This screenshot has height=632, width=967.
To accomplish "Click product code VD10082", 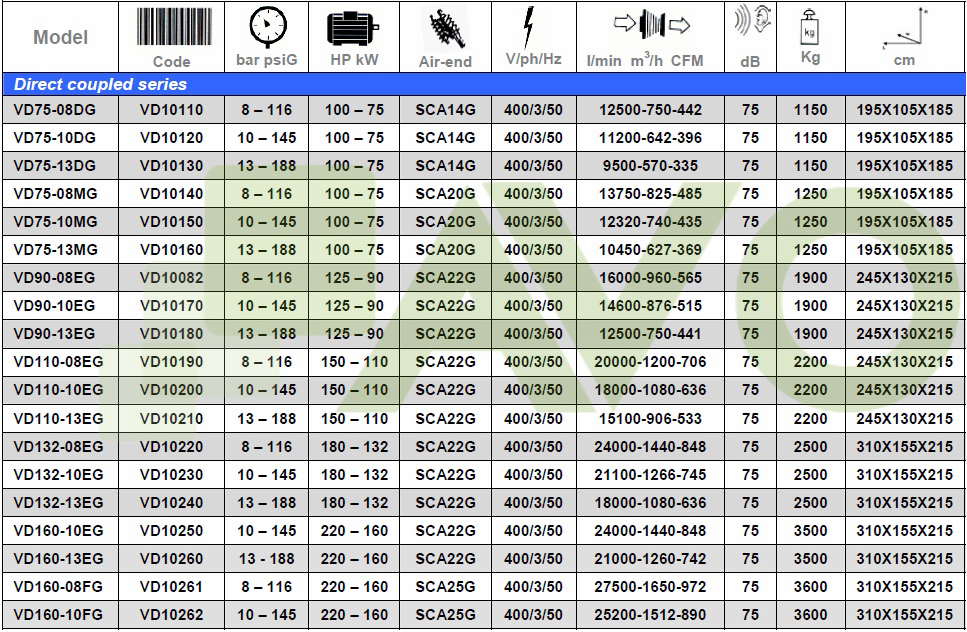I will tap(171, 278).
